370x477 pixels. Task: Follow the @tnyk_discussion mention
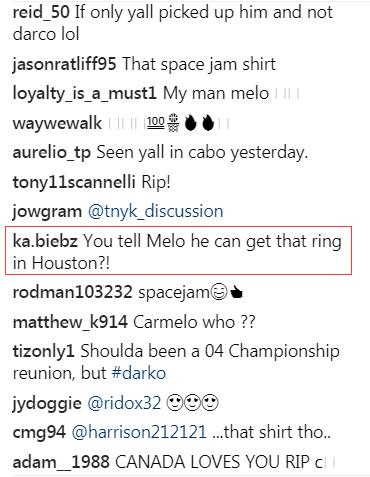click(155, 212)
